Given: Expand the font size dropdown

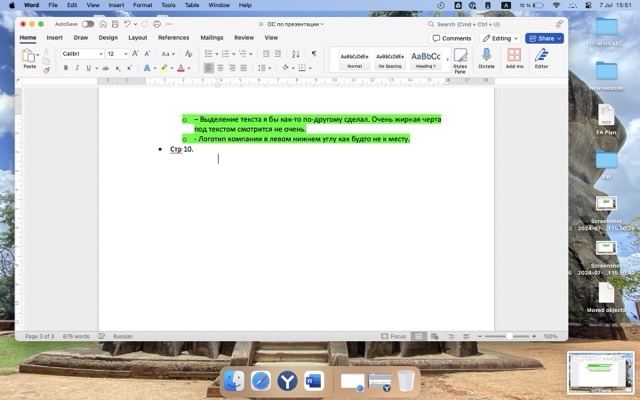Looking at the screenshot, I should pos(125,53).
